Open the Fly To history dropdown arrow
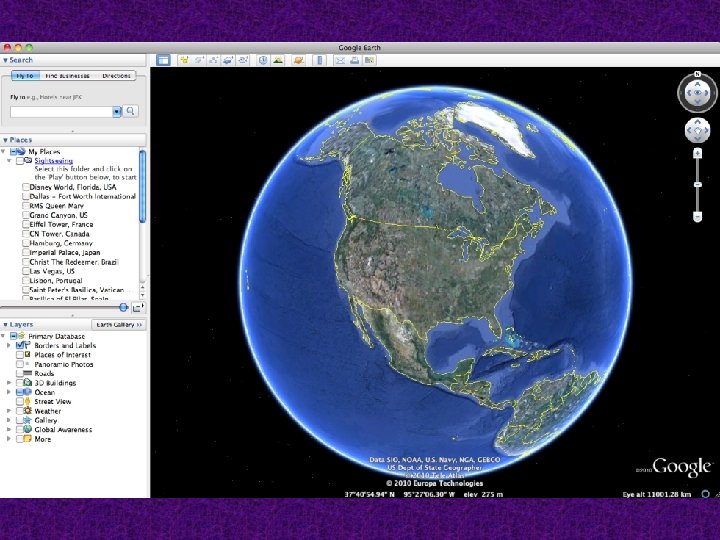 click(117, 112)
